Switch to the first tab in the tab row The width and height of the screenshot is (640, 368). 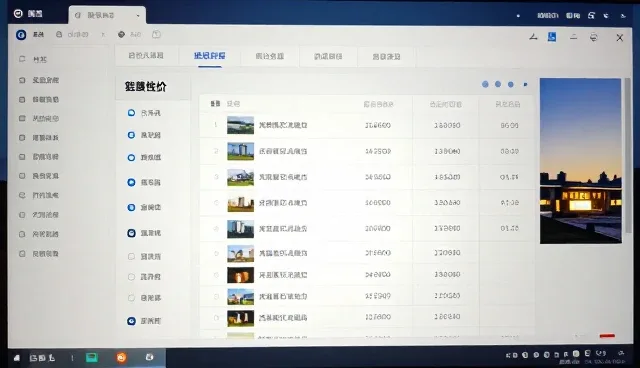point(146,56)
